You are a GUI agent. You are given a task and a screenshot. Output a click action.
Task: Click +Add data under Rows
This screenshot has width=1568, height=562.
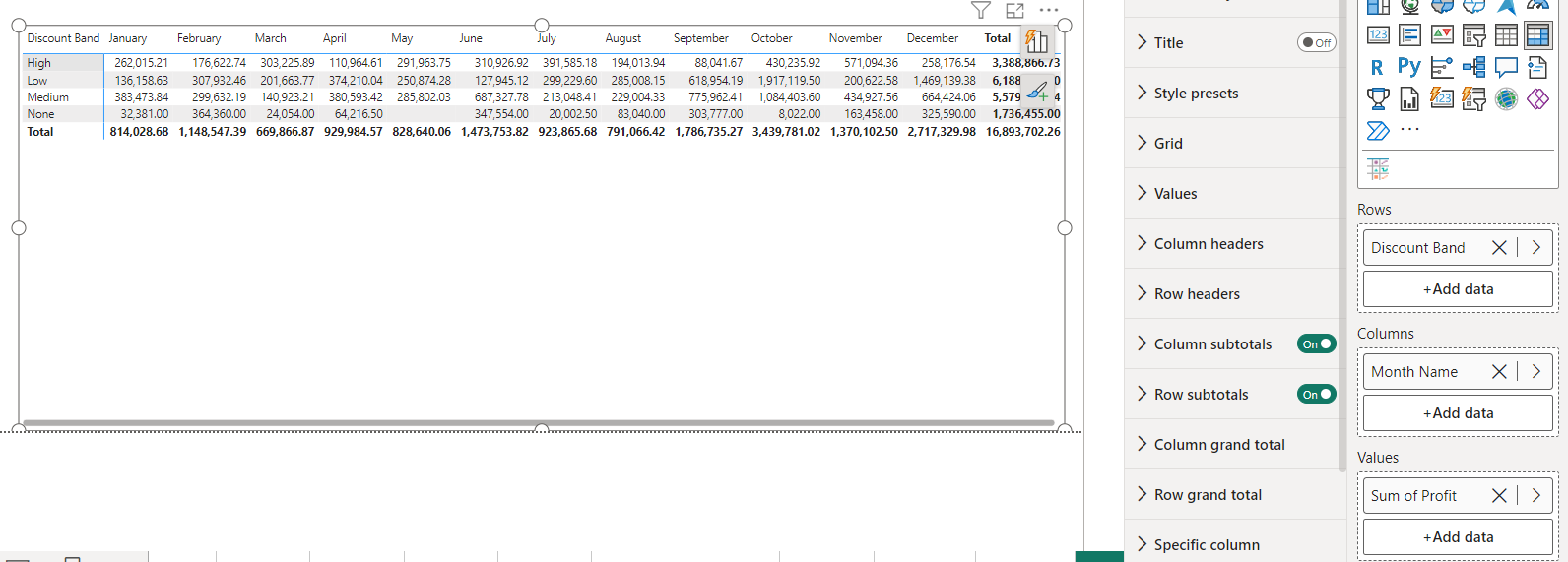(x=1458, y=289)
